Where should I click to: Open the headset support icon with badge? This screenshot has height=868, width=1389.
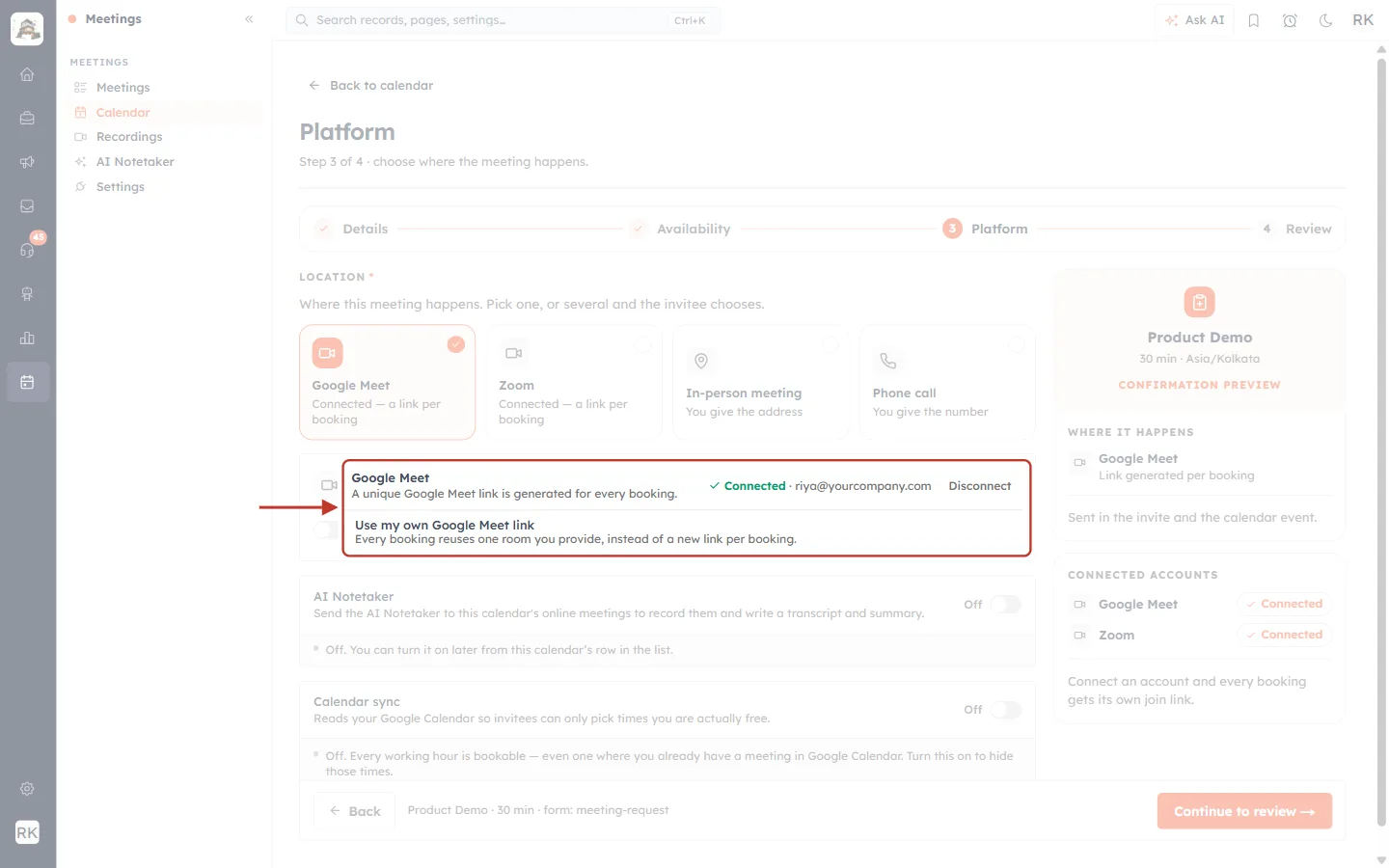tap(27, 250)
